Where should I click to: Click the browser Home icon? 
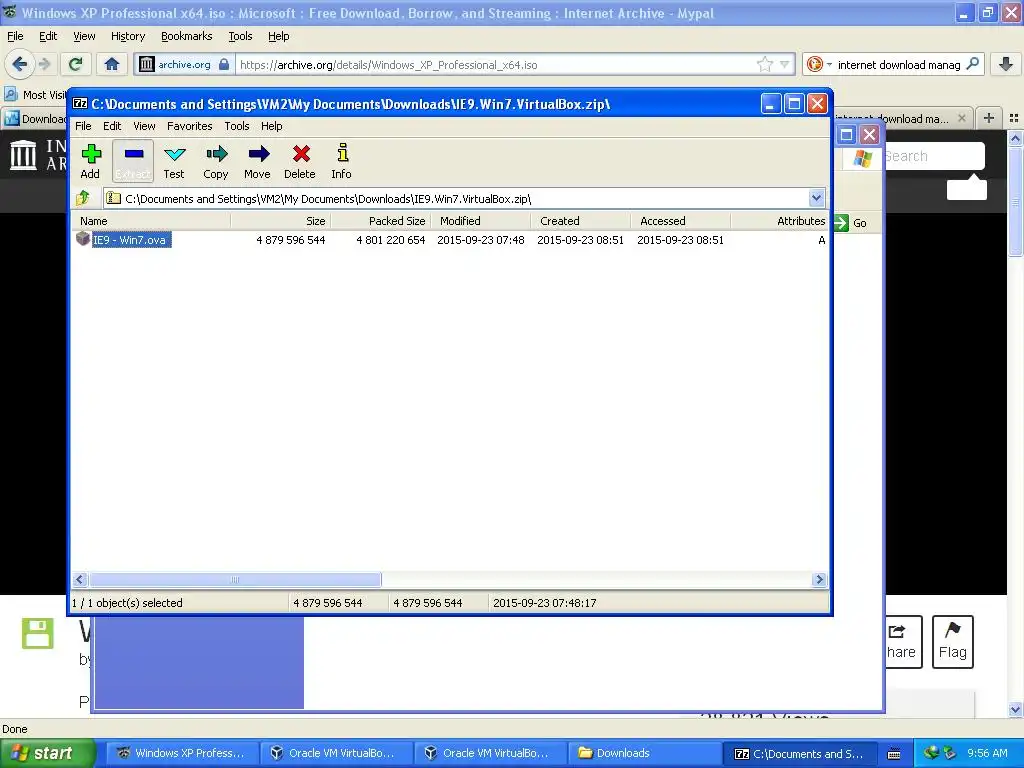[112, 64]
